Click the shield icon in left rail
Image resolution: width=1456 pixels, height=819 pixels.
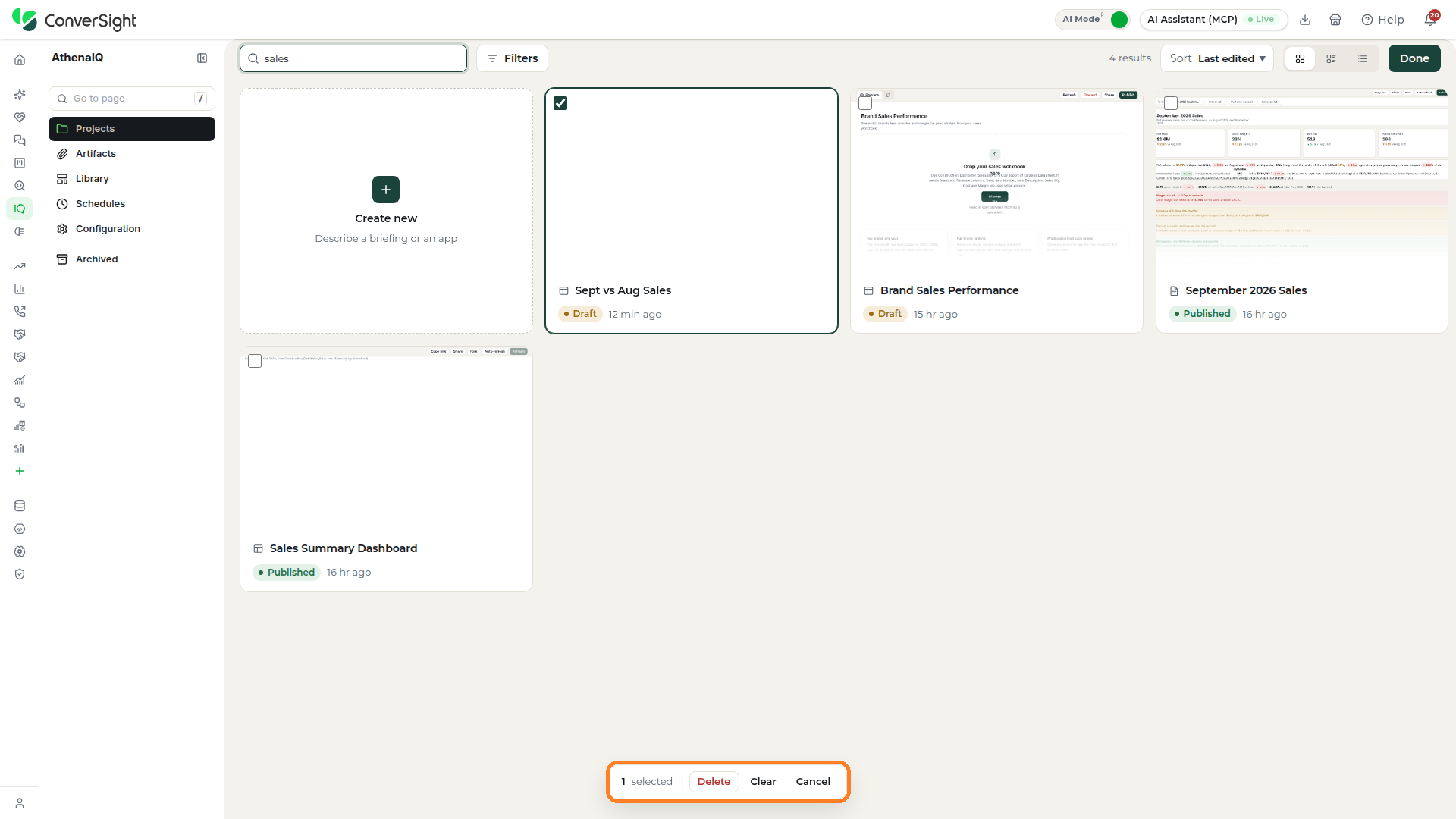pos(20,574)
